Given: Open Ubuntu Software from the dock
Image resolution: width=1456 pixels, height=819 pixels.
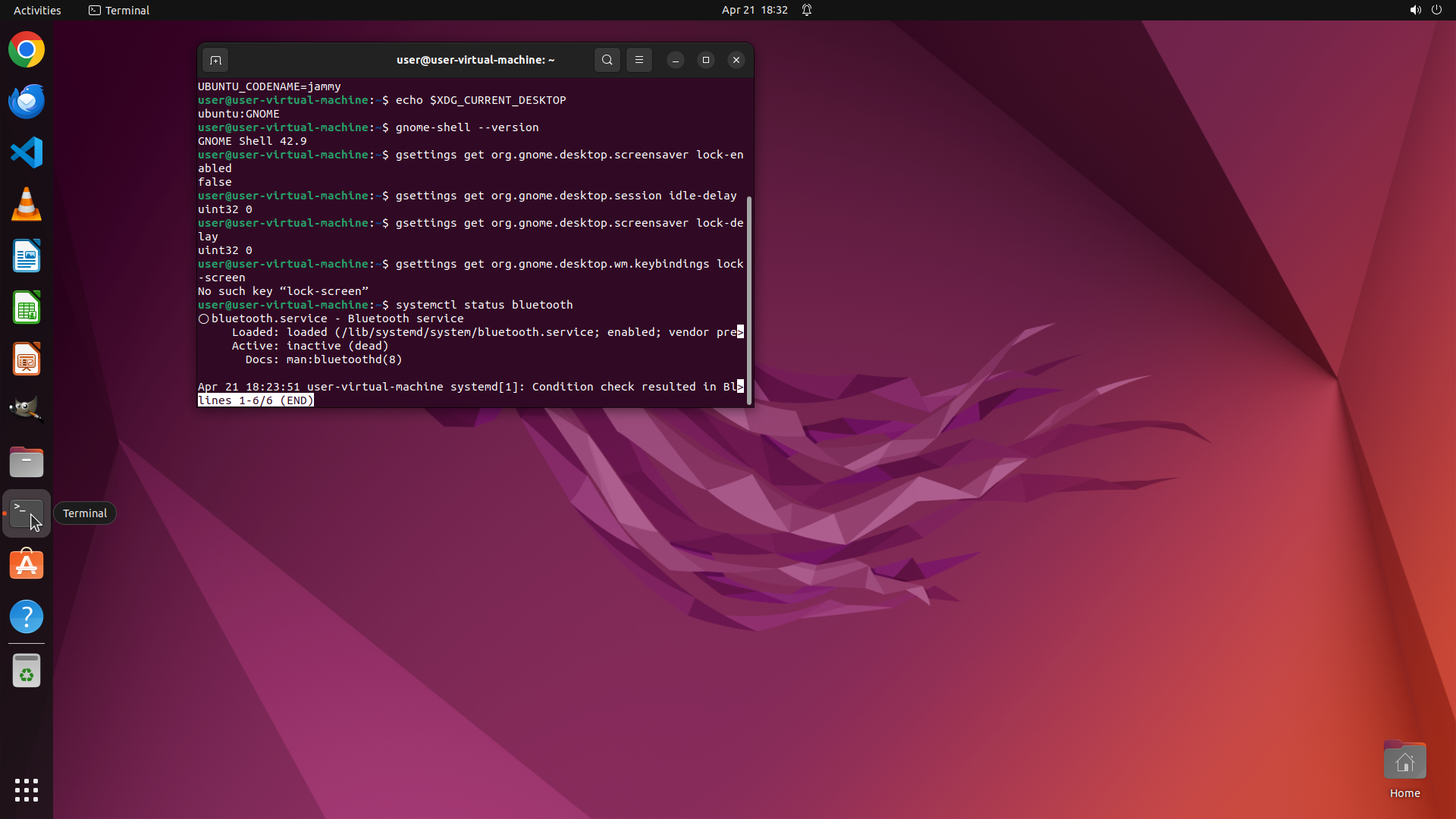Looking at the screenshot, I should pos(27,565).
